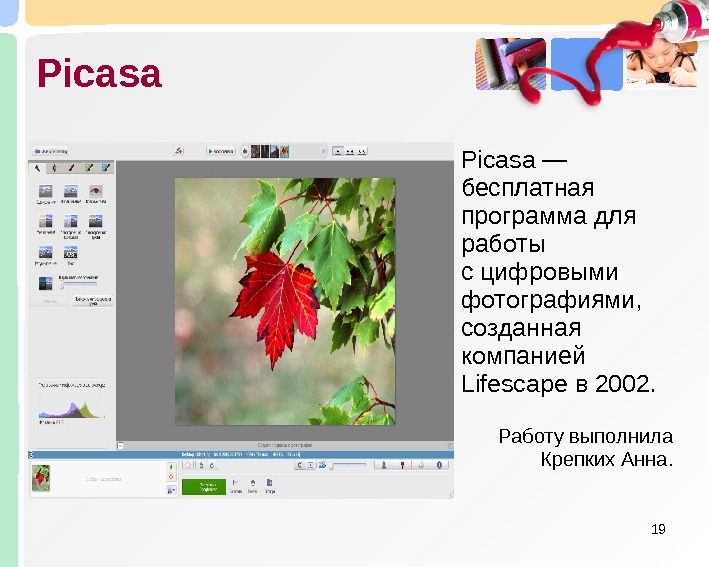Rotate the photo clockwise

click(x=212, y=465)
